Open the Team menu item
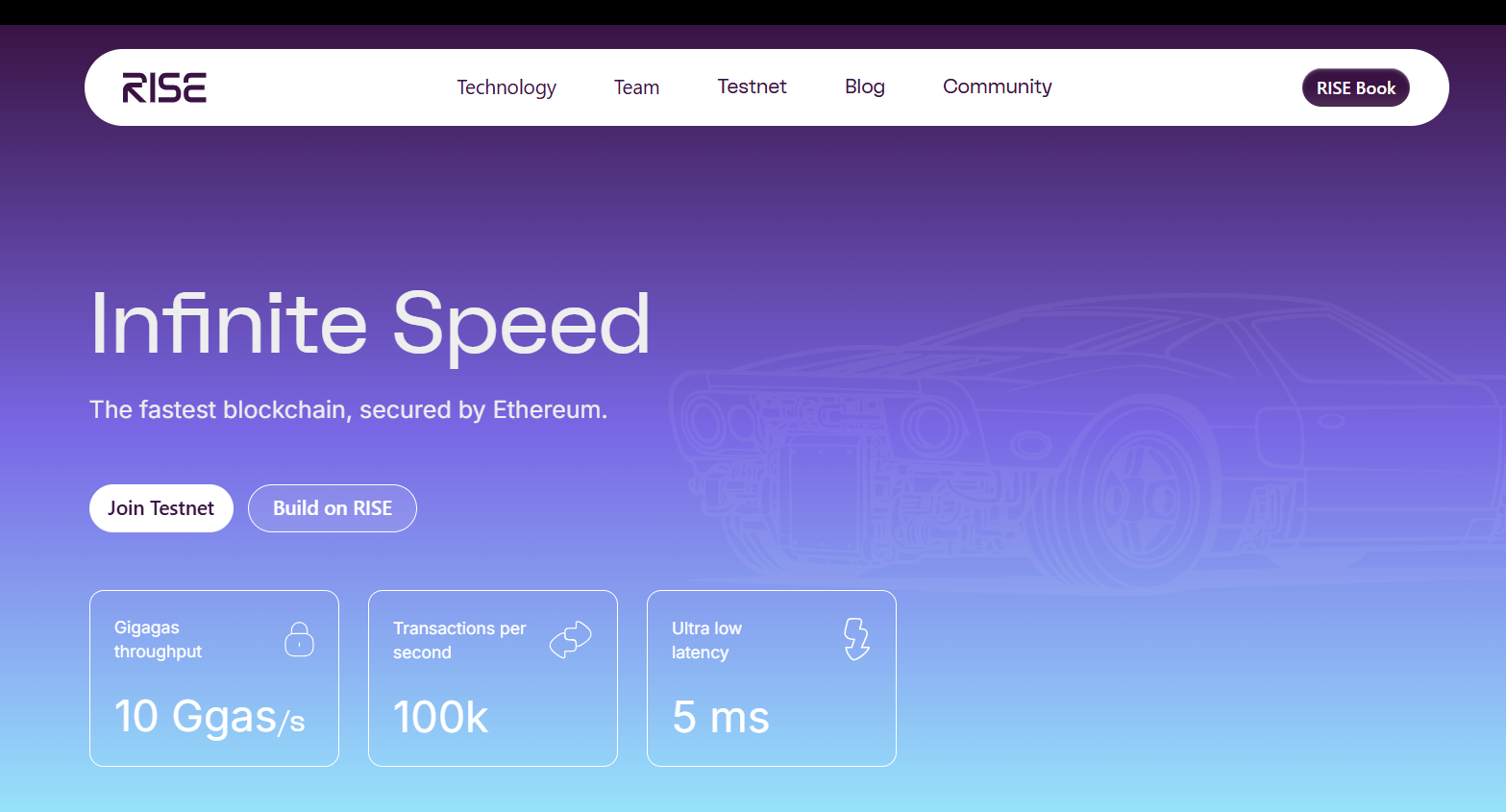The width and height of the screenshot is (1506, 812). (636, 87)
